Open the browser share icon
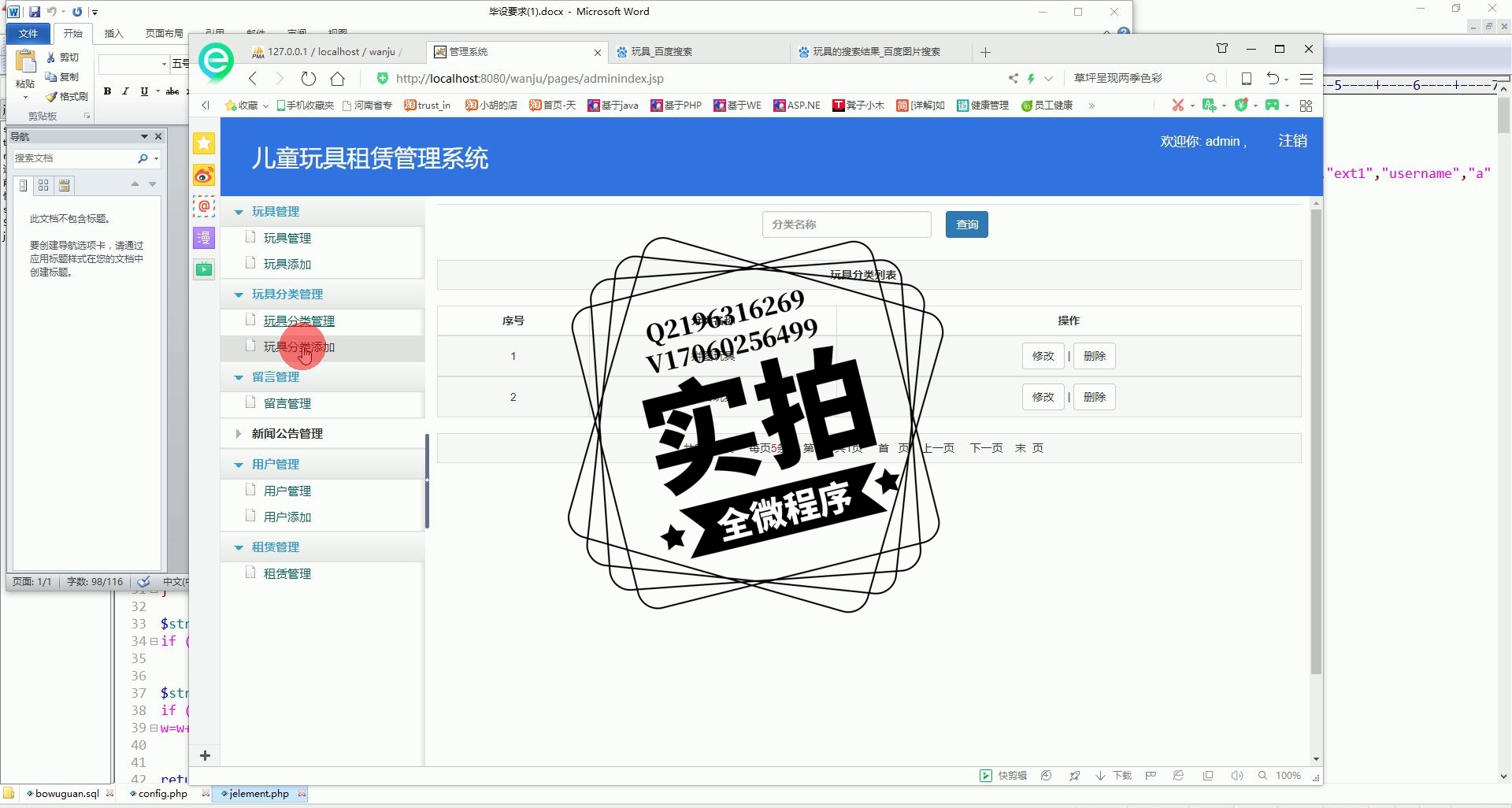Screen dimensions: 1512x808 1013,78
